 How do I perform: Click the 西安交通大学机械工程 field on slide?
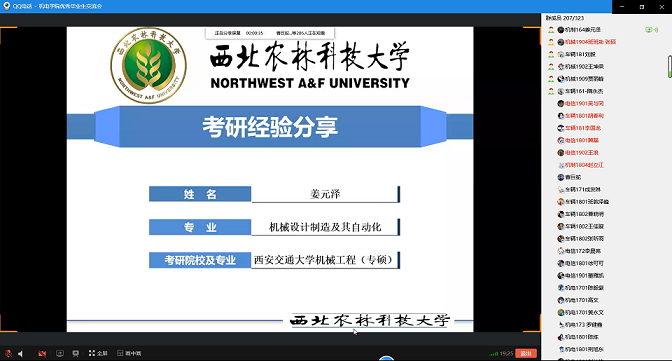(x=325, y=260)
